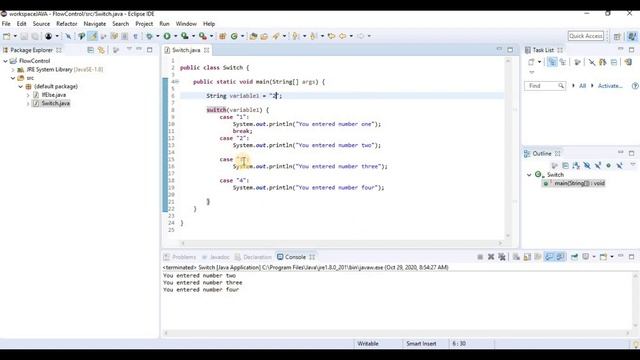The image size is (640, 360).
Task: Open the Run button dropdown arrow
Action: (x=176, y=36)
